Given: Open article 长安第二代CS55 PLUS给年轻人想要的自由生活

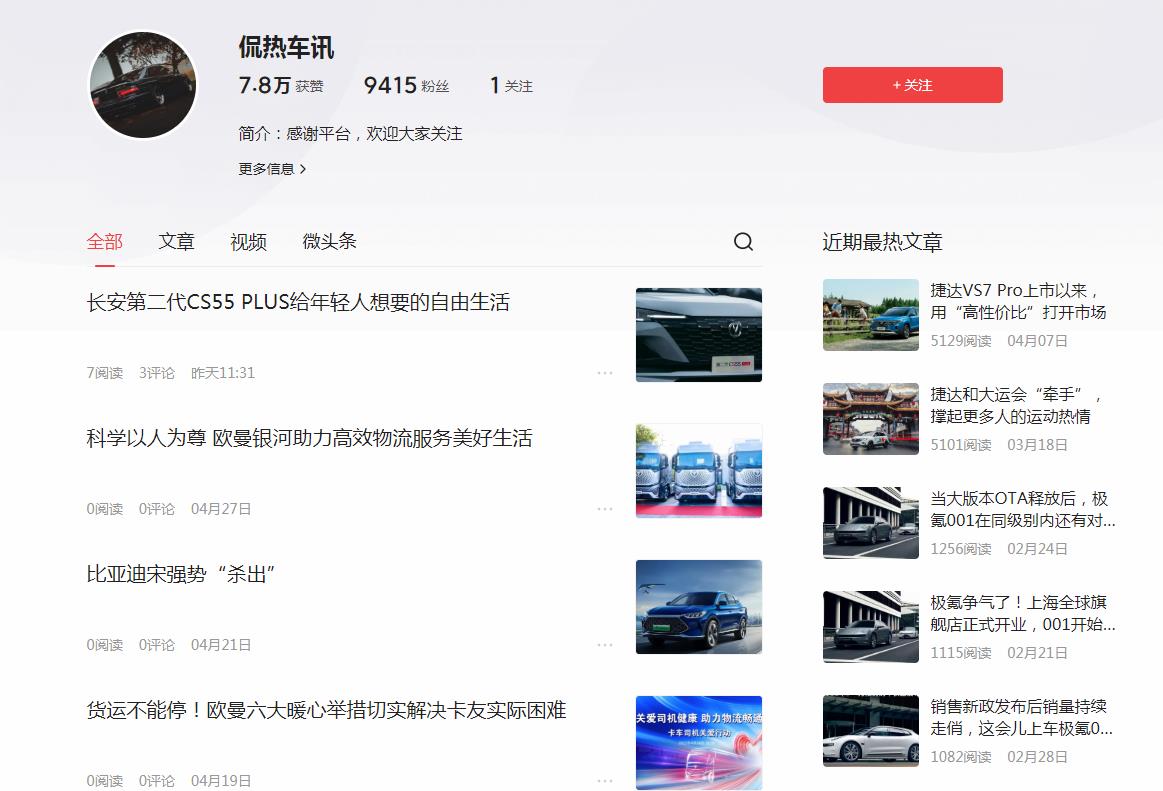Looking at the screenshot, I should click(x=298, y=302).
